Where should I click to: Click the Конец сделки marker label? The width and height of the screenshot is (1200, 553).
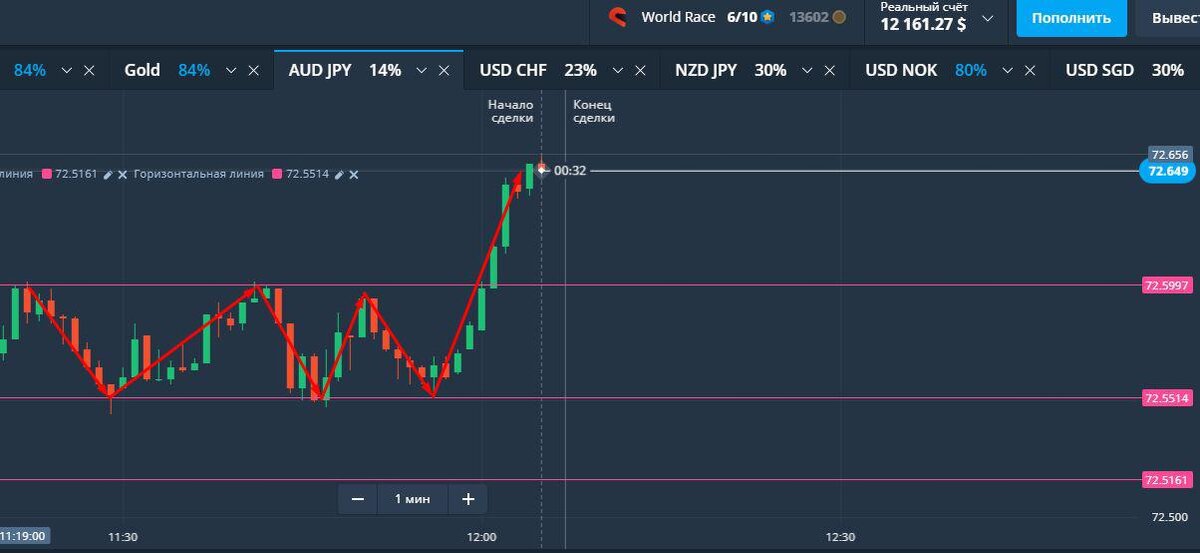594,111
